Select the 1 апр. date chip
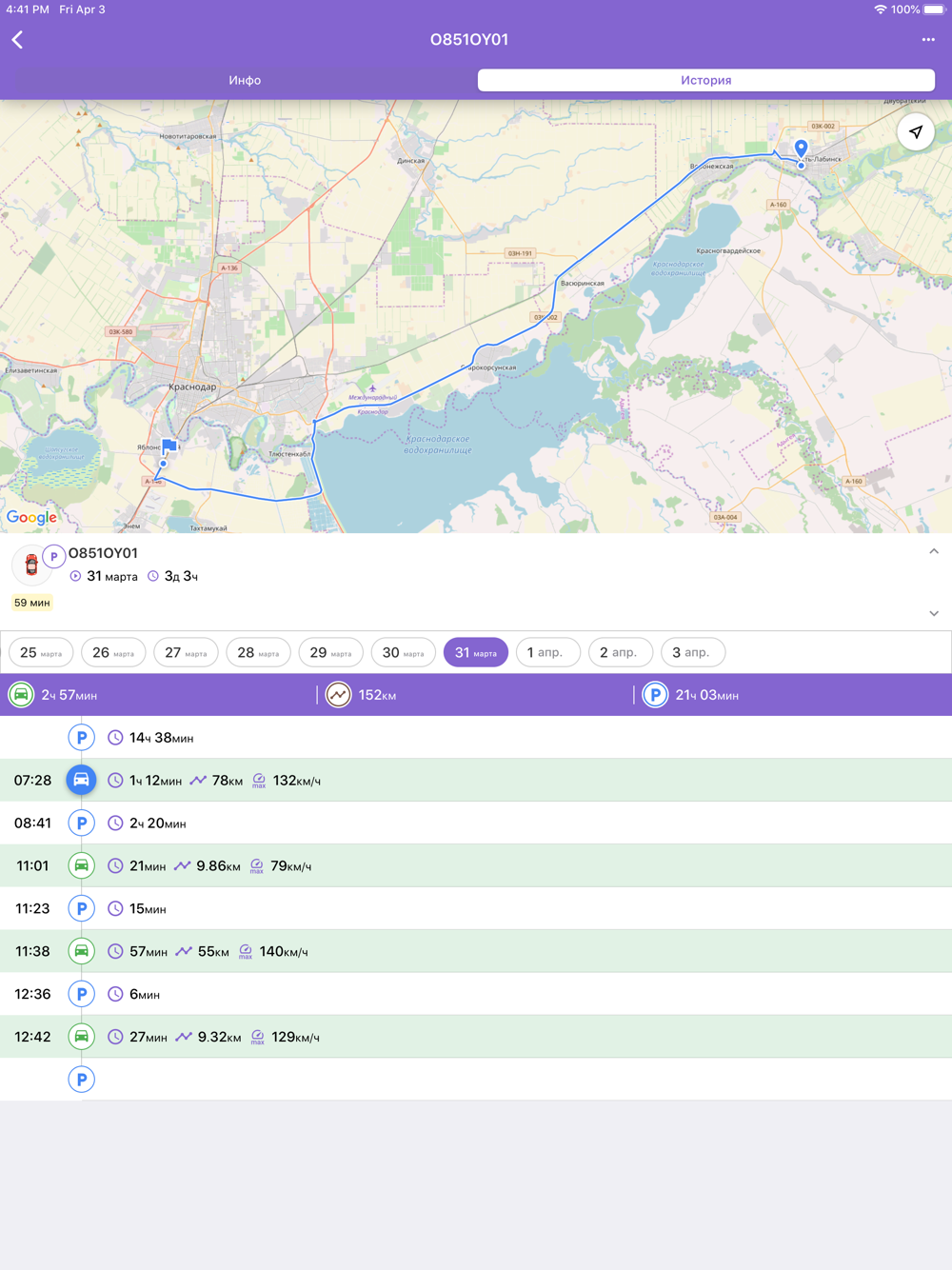952x1270 pixels. click(x=547, y=652)
